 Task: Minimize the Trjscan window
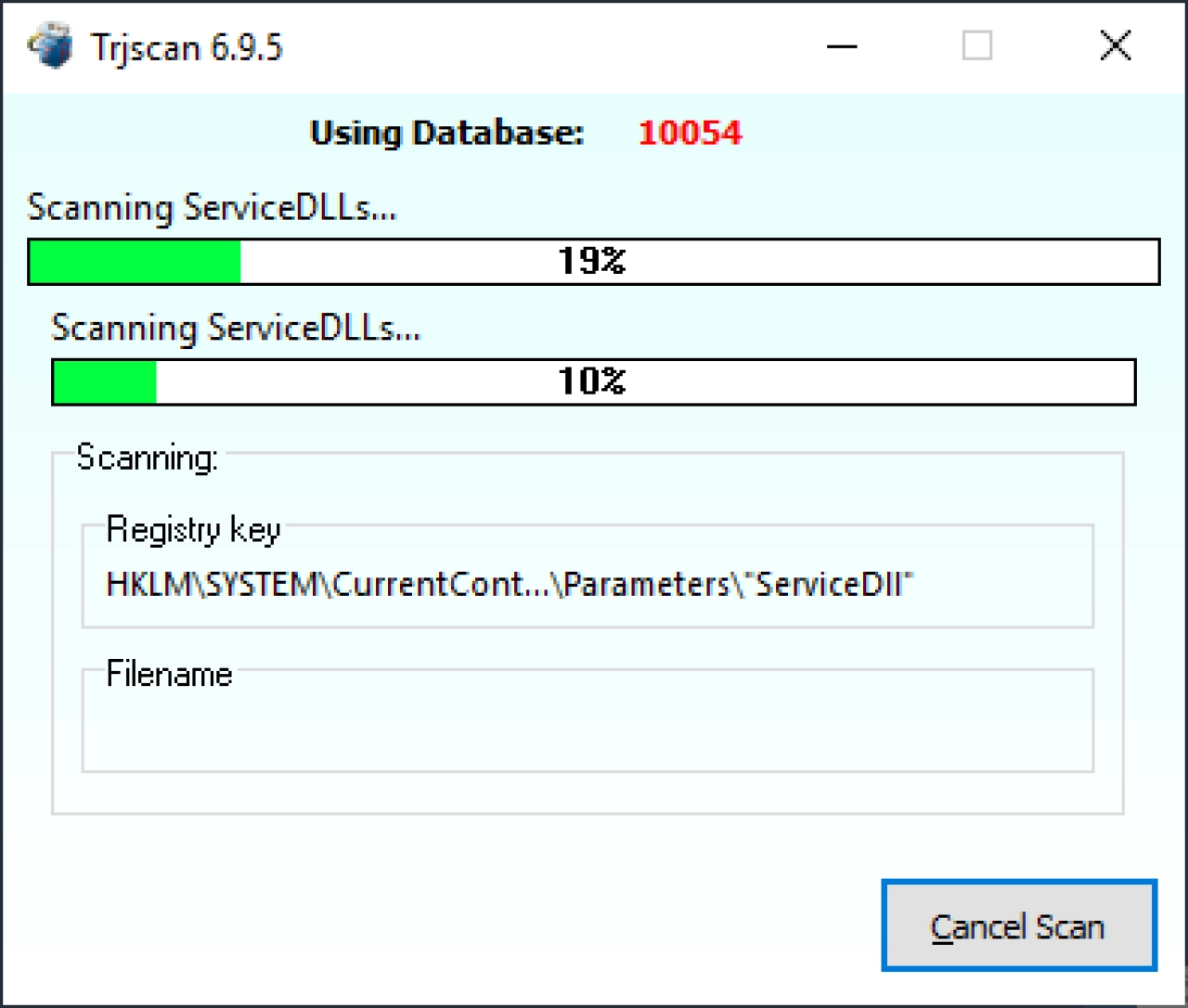[x=842, y=45]
